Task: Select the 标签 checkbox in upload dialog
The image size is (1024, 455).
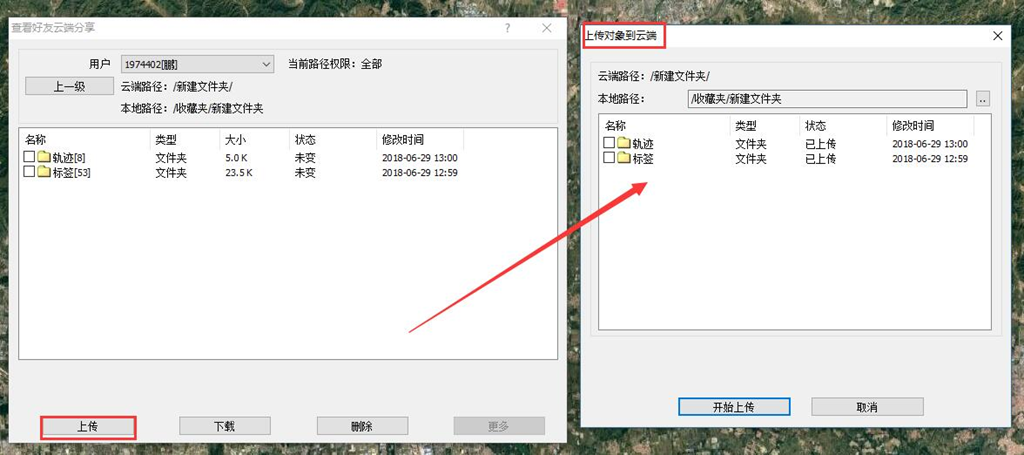Action: (x=609, y=158)
